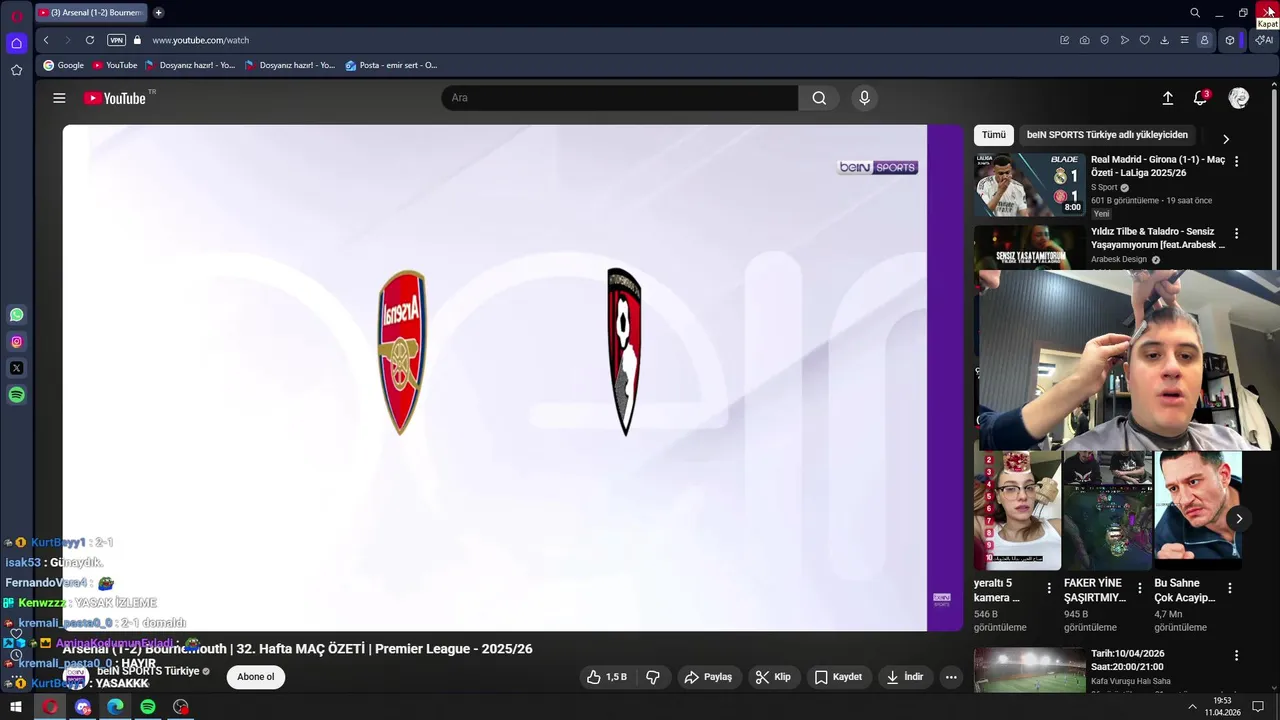The height and width of the screenshot is (720, 1280).
Task: Open options menu for Bu Sahne short
Action: coord(1230,588)
